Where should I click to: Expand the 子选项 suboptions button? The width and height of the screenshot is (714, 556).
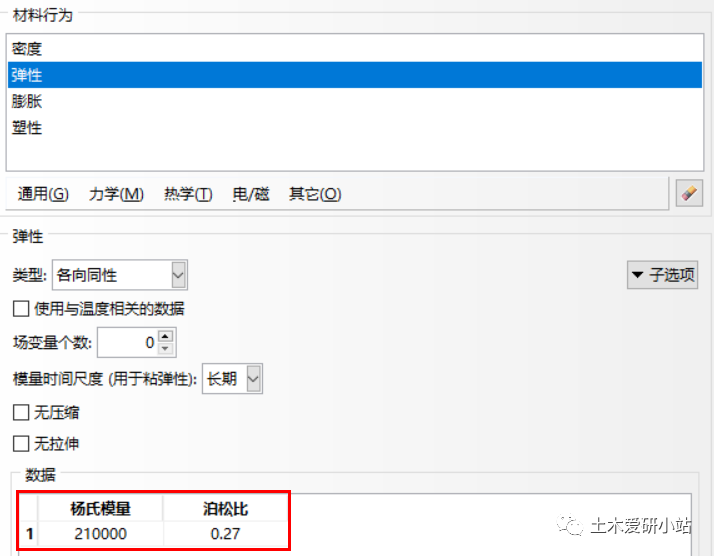click(x=663, y=275)
